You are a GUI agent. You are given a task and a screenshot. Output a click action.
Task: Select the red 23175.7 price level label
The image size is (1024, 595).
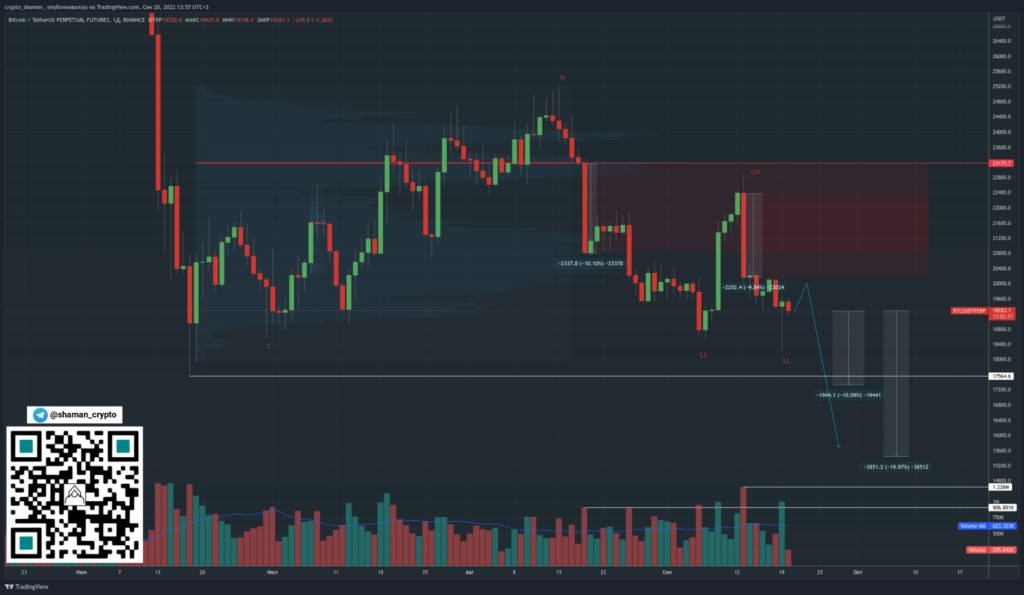click(x=1001, y=162)
